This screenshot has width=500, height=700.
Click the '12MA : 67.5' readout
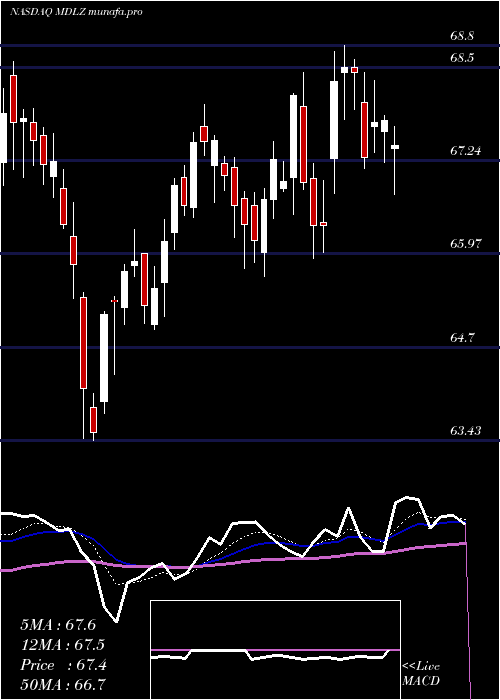pyautogui.click(x=64, y=645)
